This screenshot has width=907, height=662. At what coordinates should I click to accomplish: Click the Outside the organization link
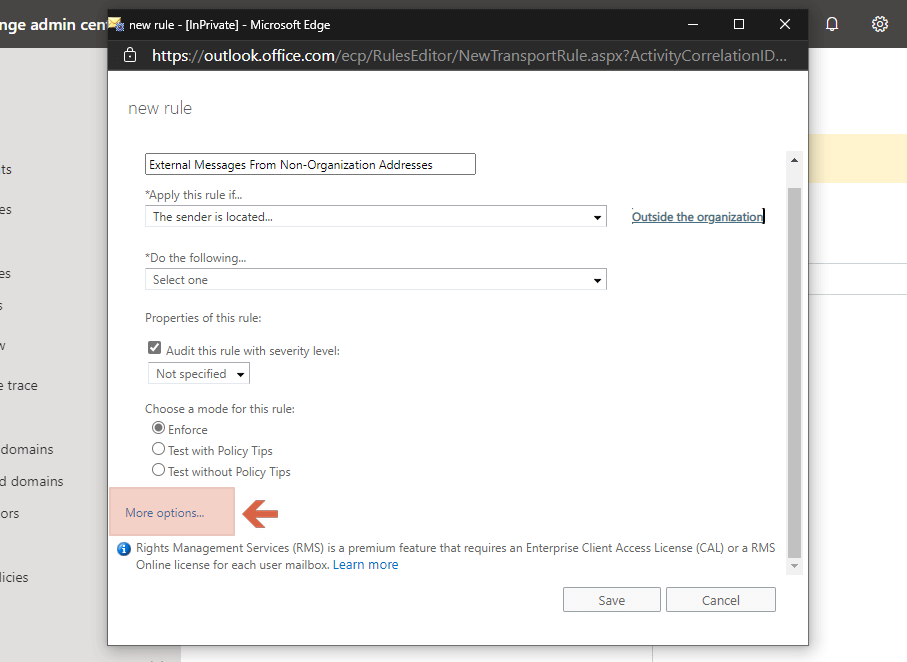(698, 217)
